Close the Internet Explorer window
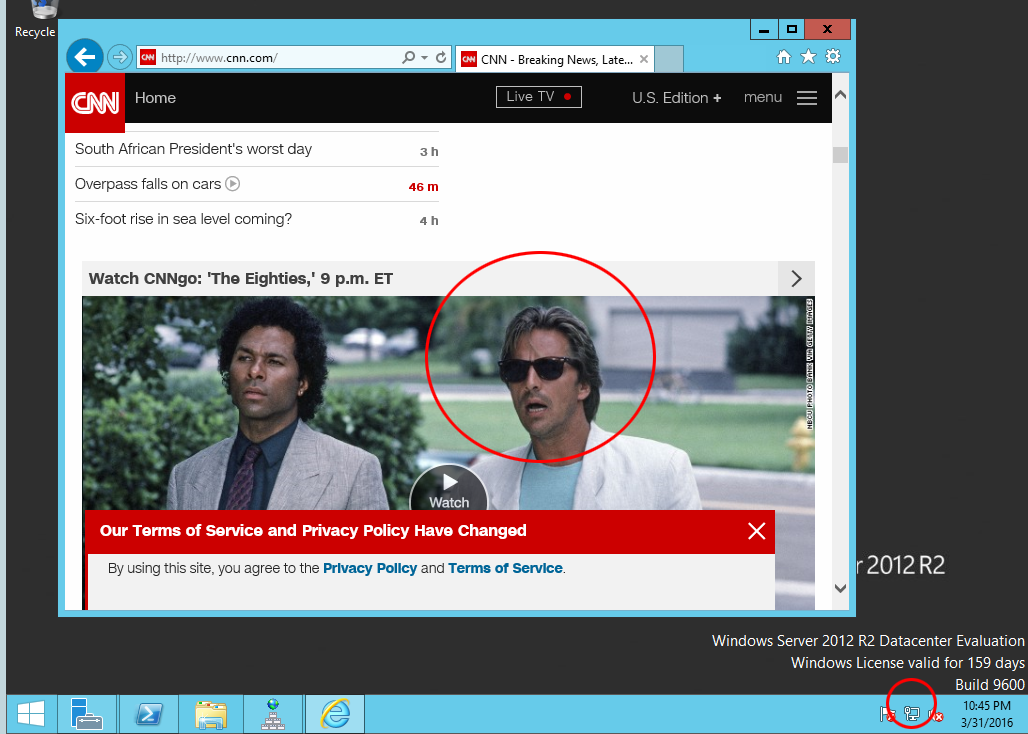The image size is (1028, 734). click(827, 29)
